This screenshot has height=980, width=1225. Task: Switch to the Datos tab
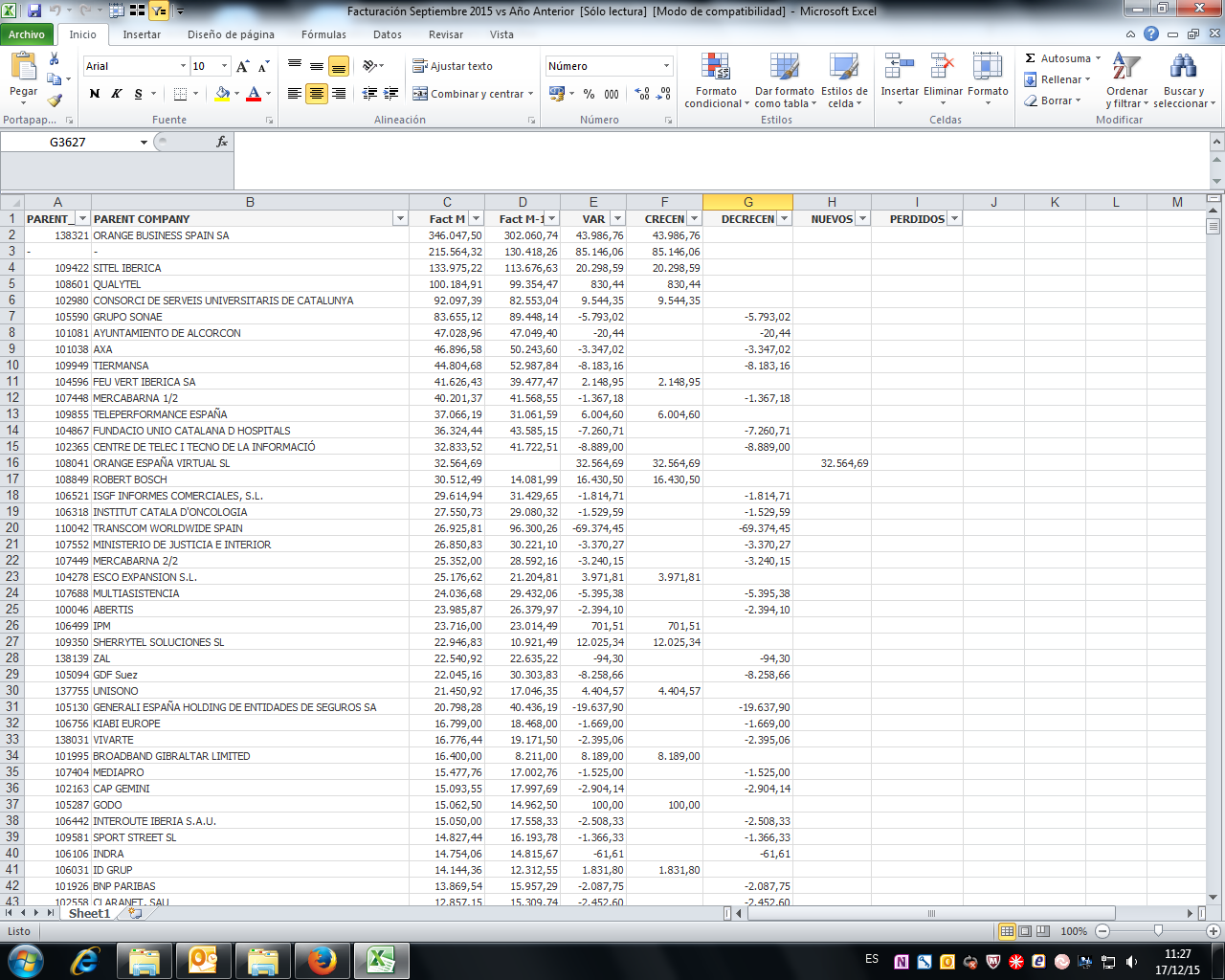click(x=388, y=34)
